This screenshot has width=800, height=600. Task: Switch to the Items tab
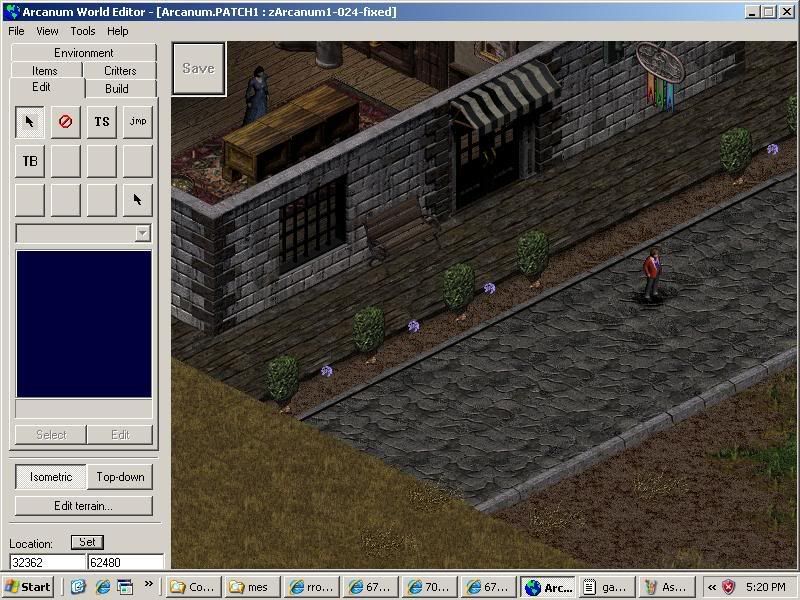click(45, 70)
